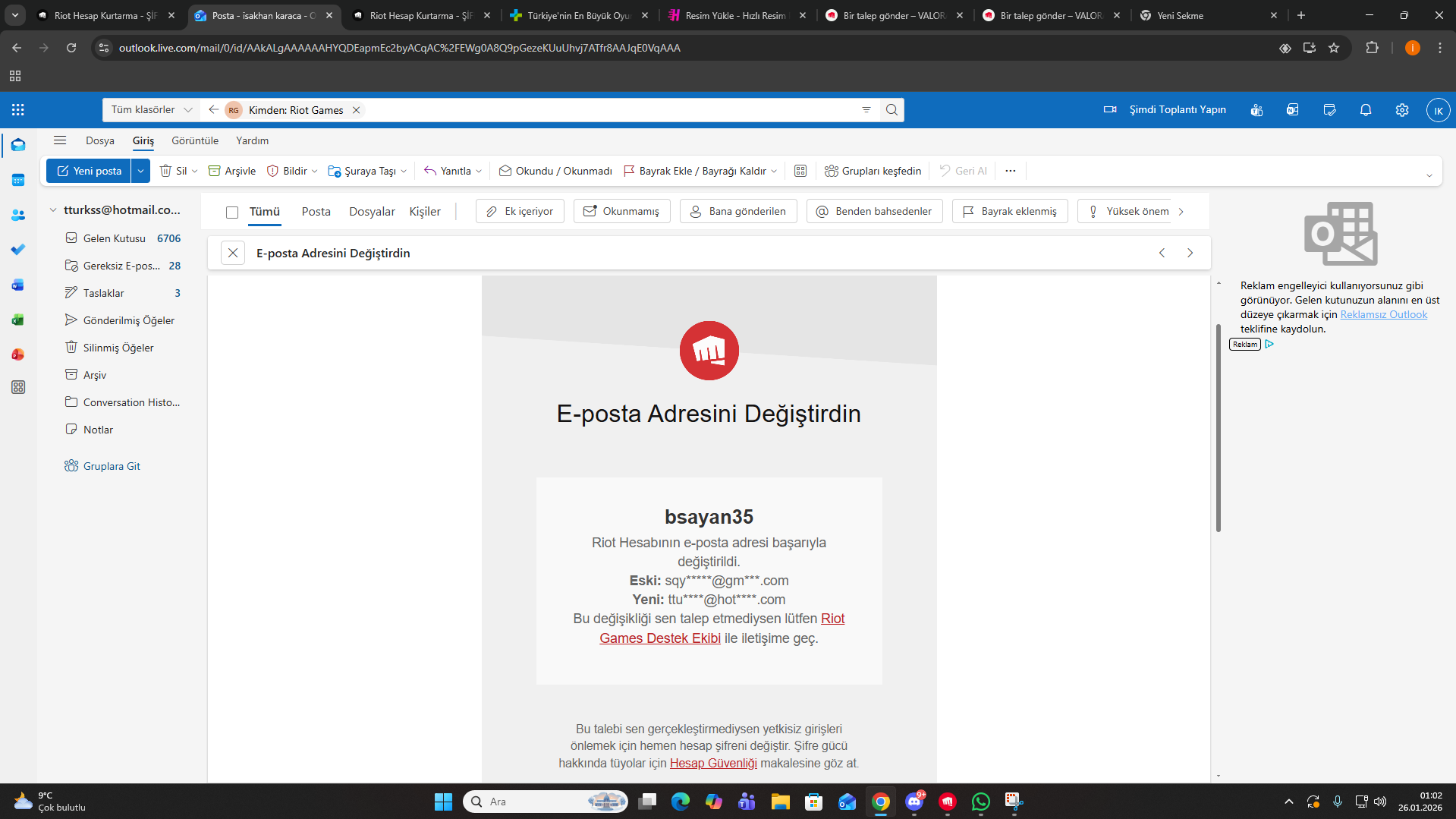Start 'Şimdi Toplantı Yapın' meeting
The width and height of the screenshot is (1456, 819).
(1165, 110)
